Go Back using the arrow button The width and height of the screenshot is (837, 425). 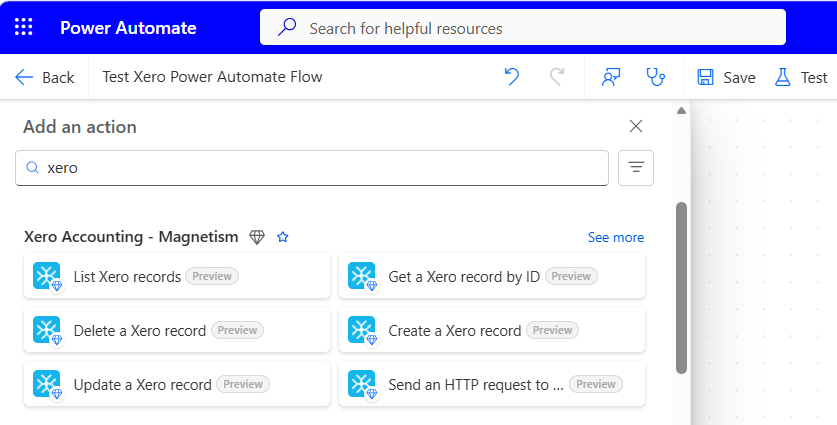click(x=44, y=77)
